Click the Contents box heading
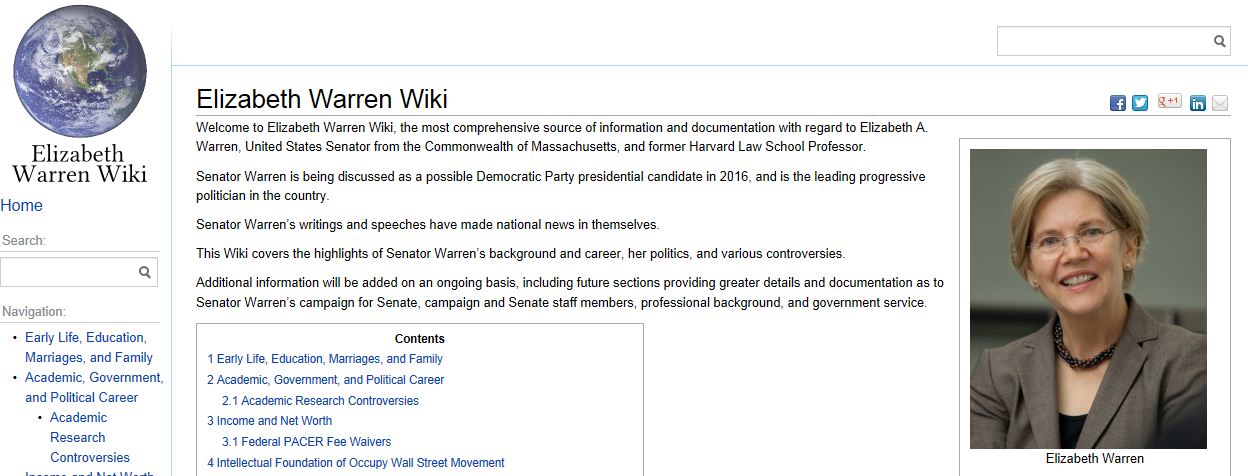Image resolution: width=1248 pixels, height=476 pixels. 420,339
